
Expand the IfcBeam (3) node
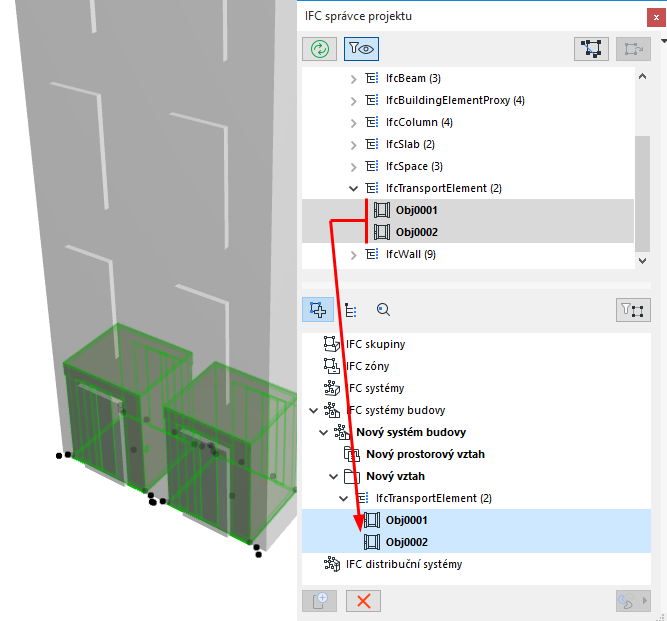353,79
